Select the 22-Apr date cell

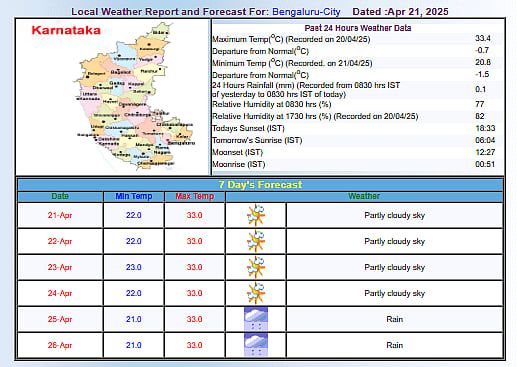[x=60, y=241]
